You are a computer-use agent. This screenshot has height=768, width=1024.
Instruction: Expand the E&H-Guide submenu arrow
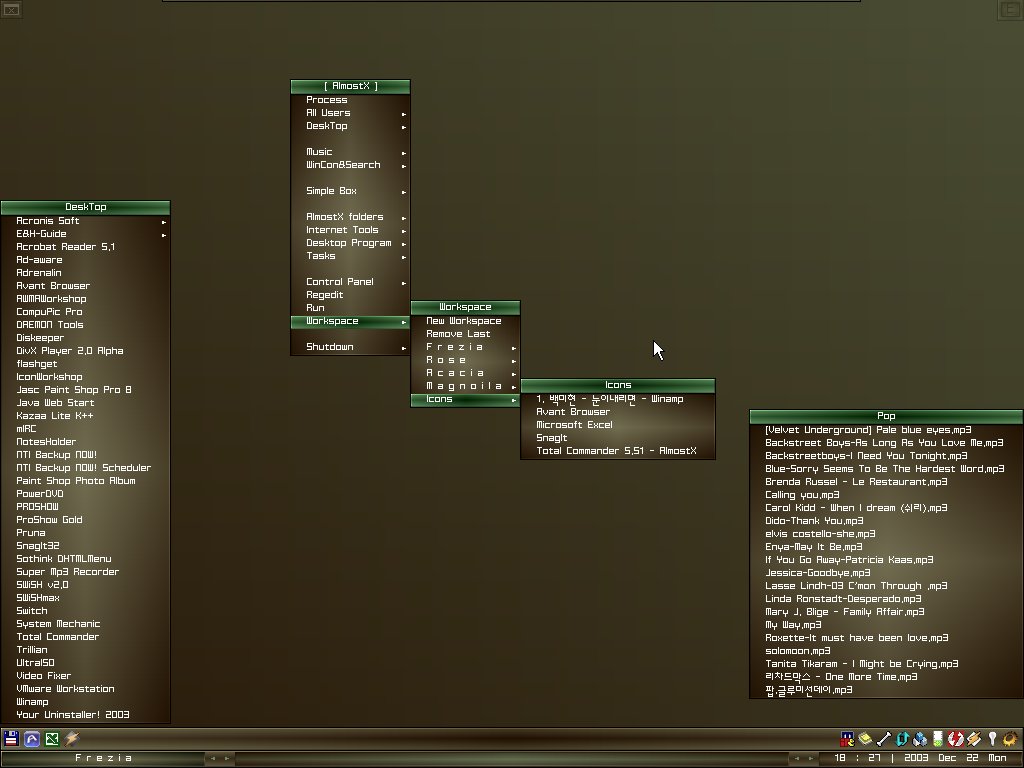[x=163, y=235]
